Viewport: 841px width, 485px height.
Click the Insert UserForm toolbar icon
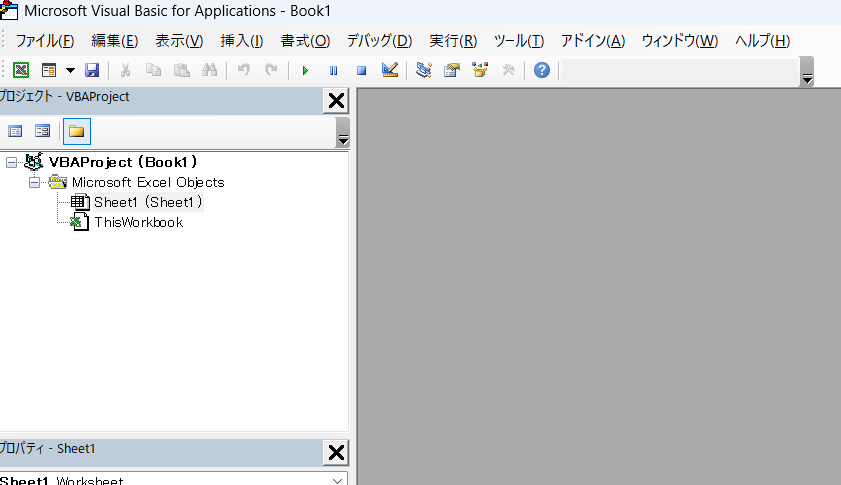coord(49,70)
